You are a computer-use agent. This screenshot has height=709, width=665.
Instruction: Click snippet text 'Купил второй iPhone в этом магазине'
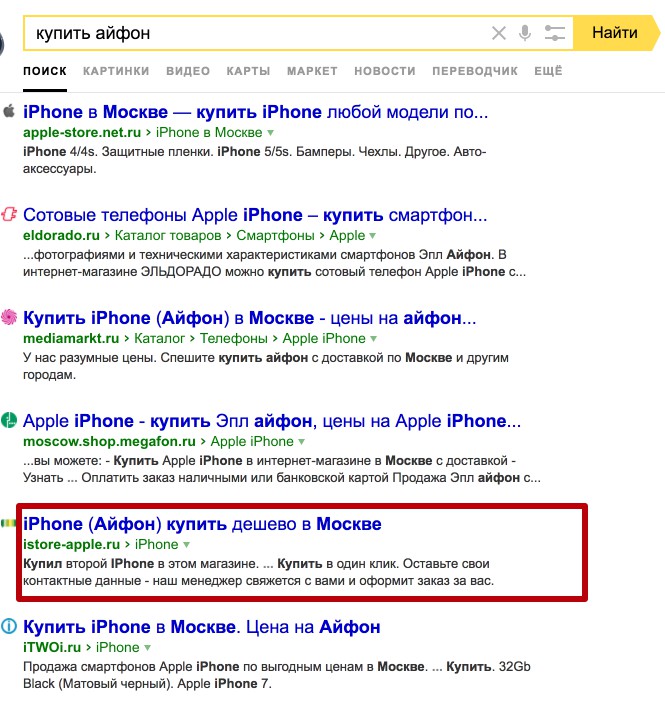[141, 564]
